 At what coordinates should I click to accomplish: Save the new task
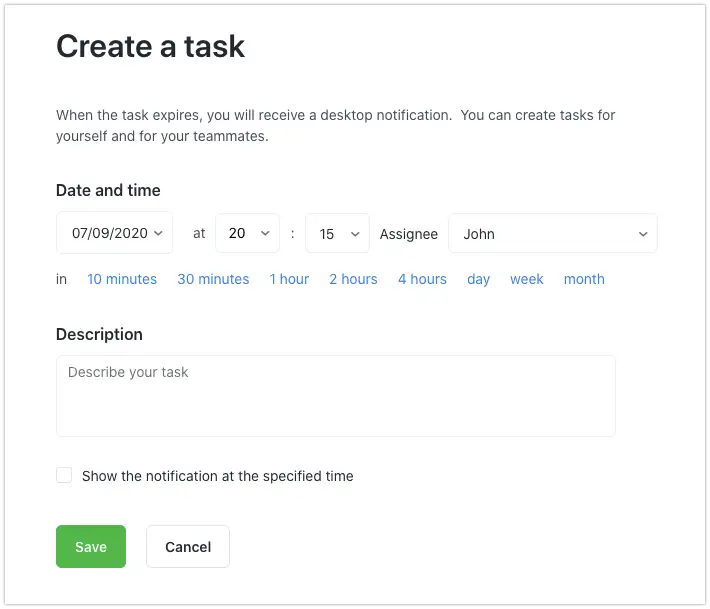coord(91,547)
